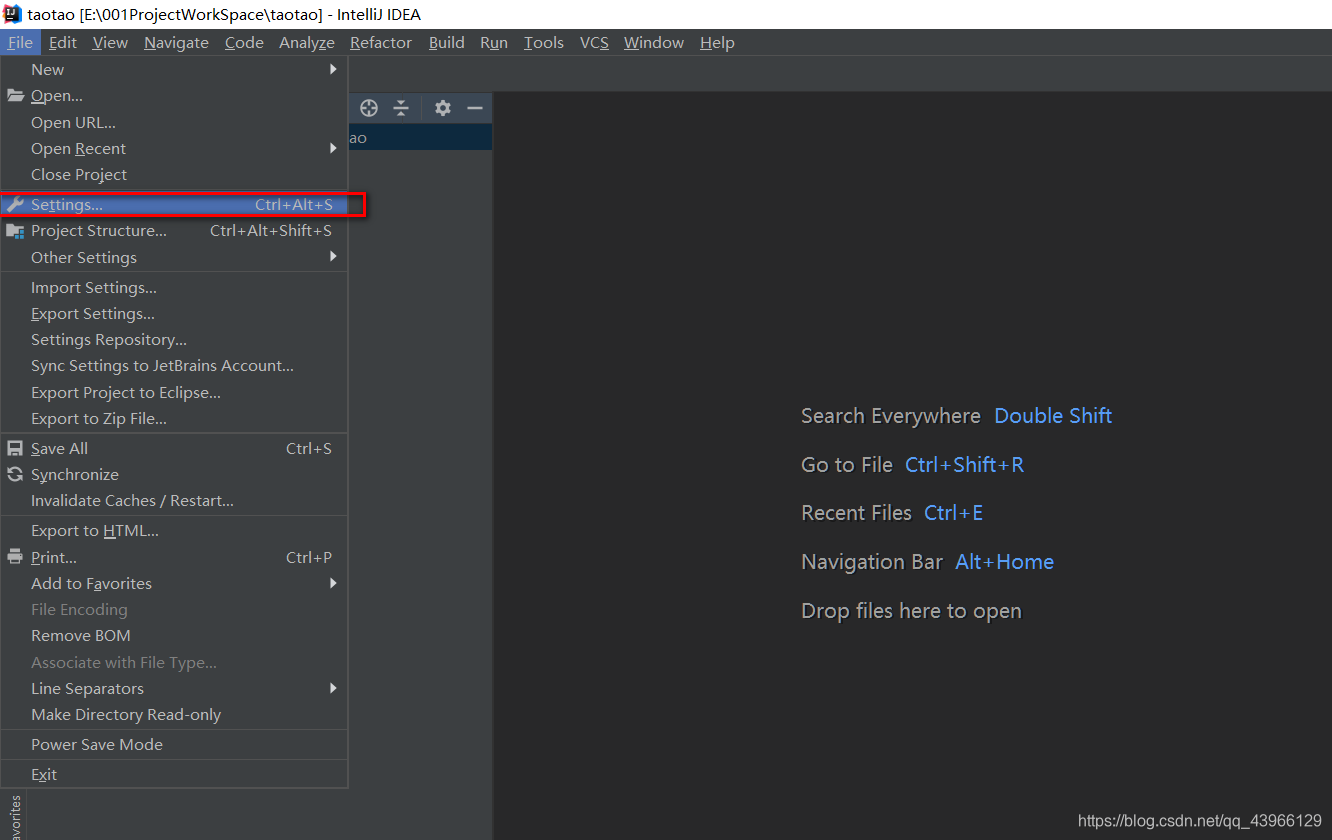
Task: Click 'Search Everywhere' text in editor area
Action: point(891,416)
